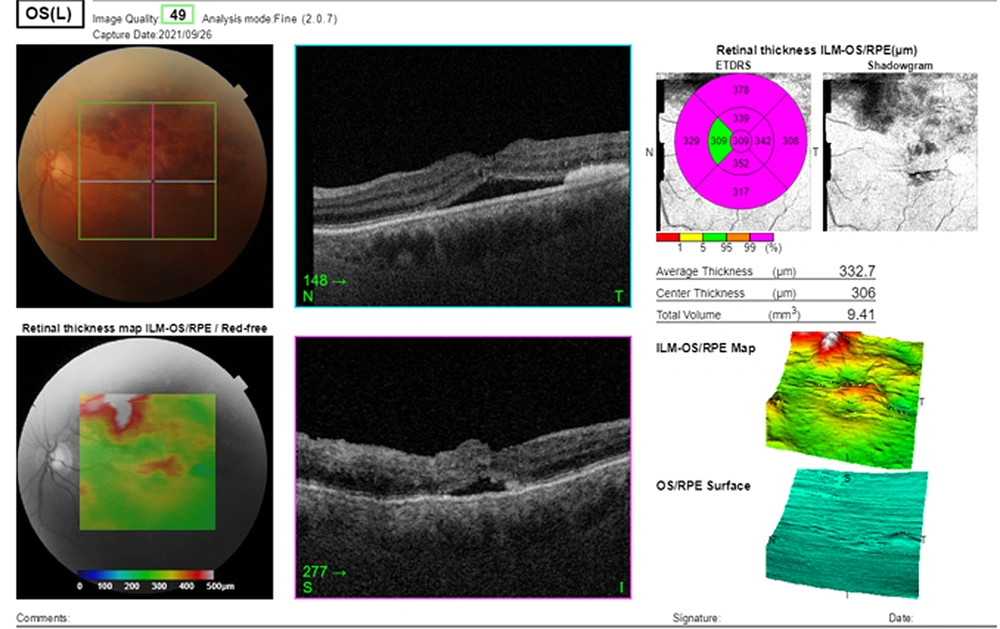Click the OS(L) eye label box
This screenshot has width=1000, height=629.
pos(50,13)
